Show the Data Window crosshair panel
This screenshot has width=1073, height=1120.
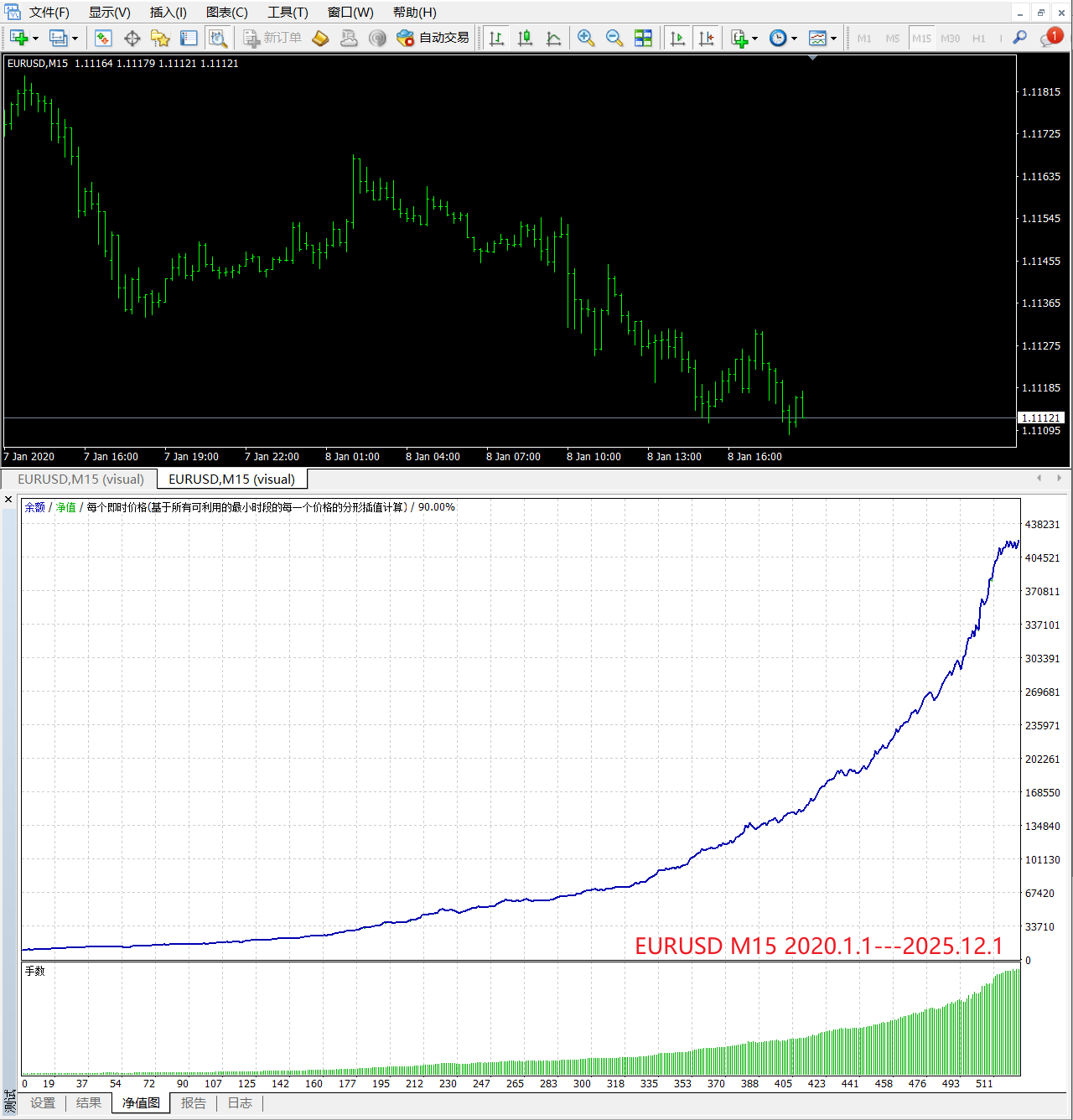[132, 38]
